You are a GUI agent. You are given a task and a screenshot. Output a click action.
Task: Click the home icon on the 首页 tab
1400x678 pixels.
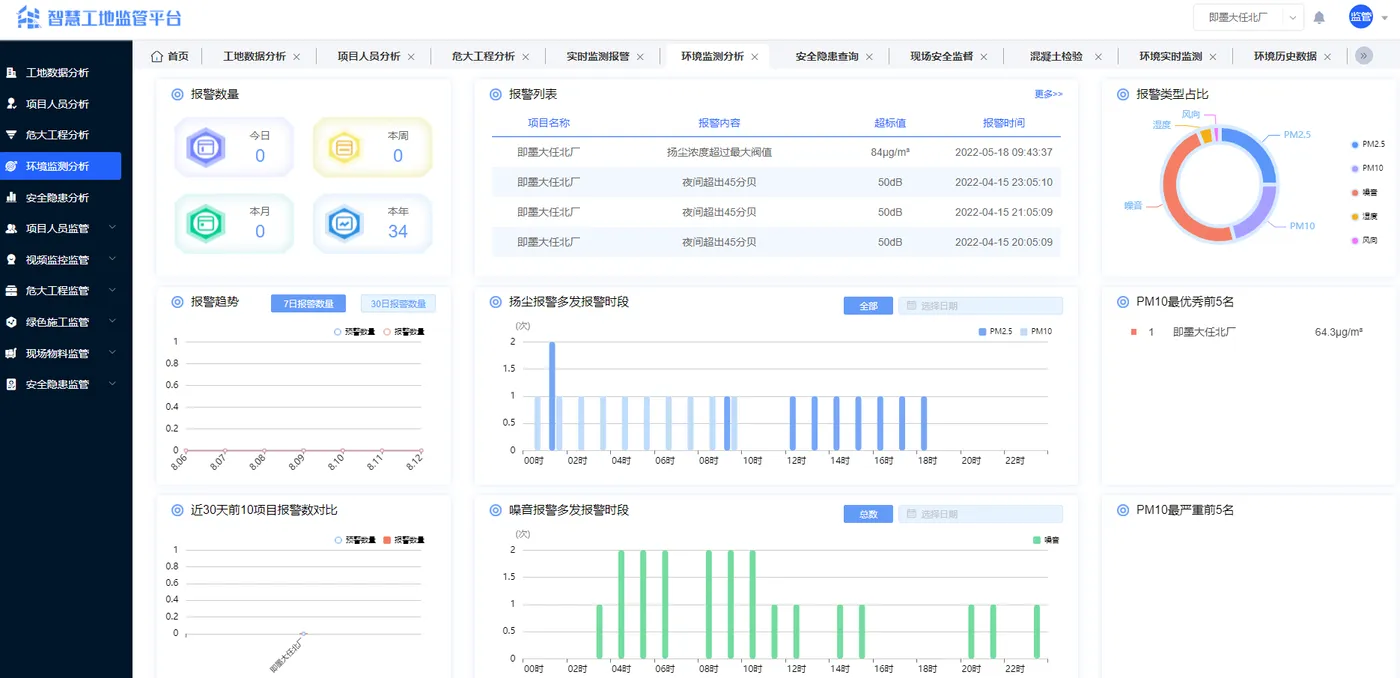pos(156,56)
